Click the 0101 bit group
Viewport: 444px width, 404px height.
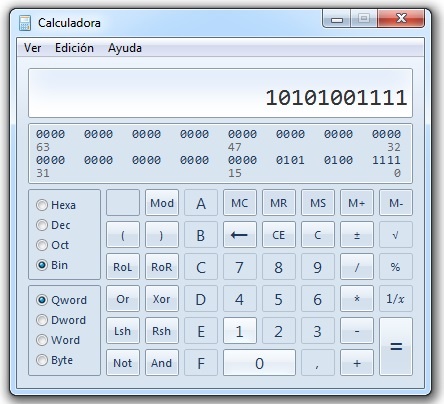(290, 160)
